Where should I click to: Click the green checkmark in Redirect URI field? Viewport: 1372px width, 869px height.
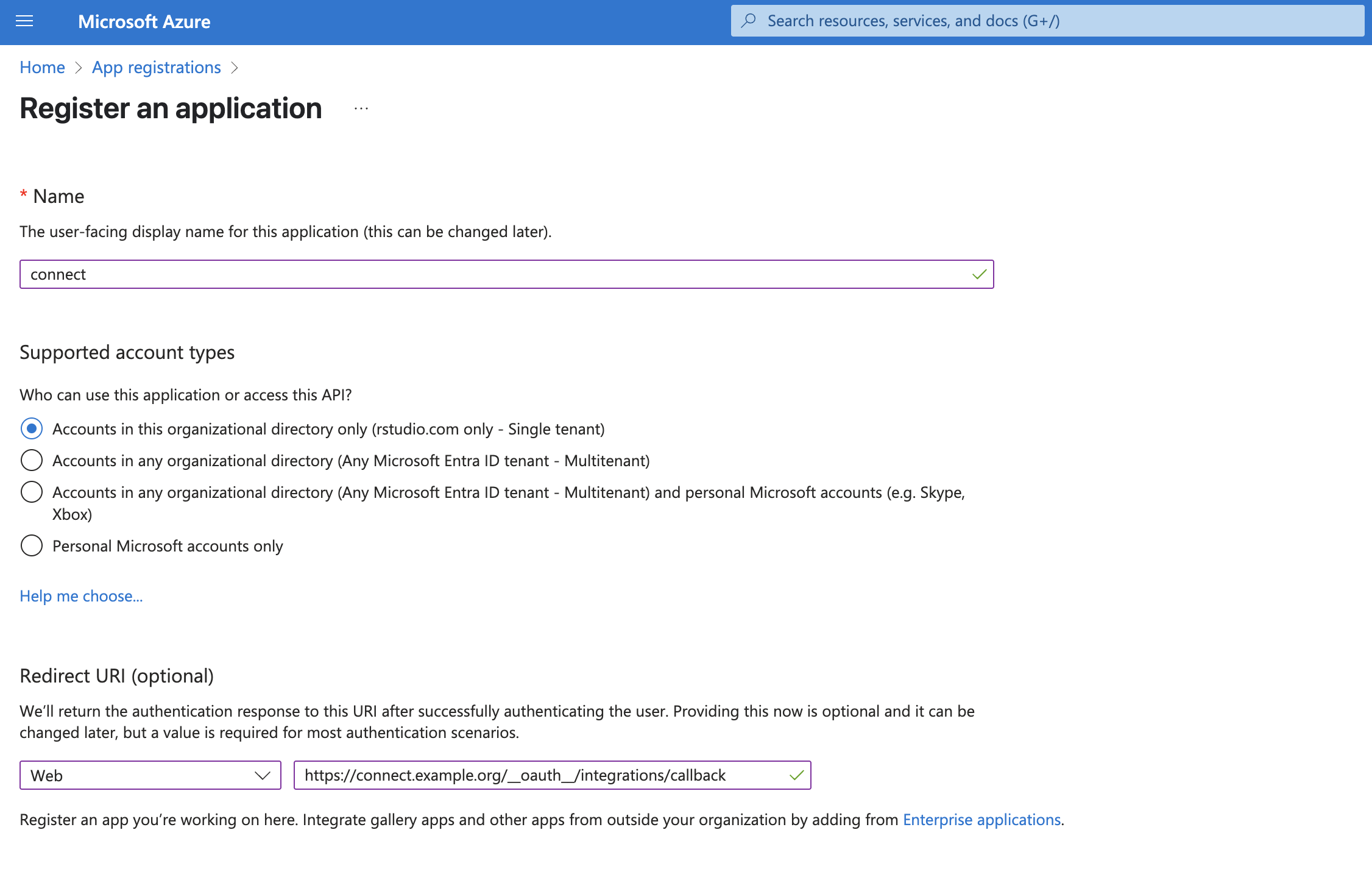796,775
